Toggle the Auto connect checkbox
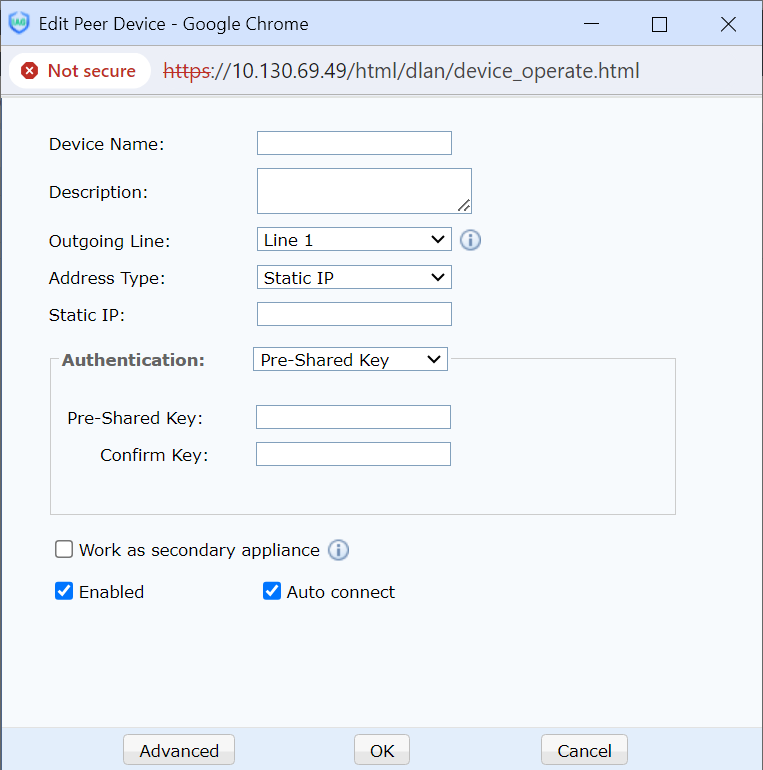 pos(272,592)
